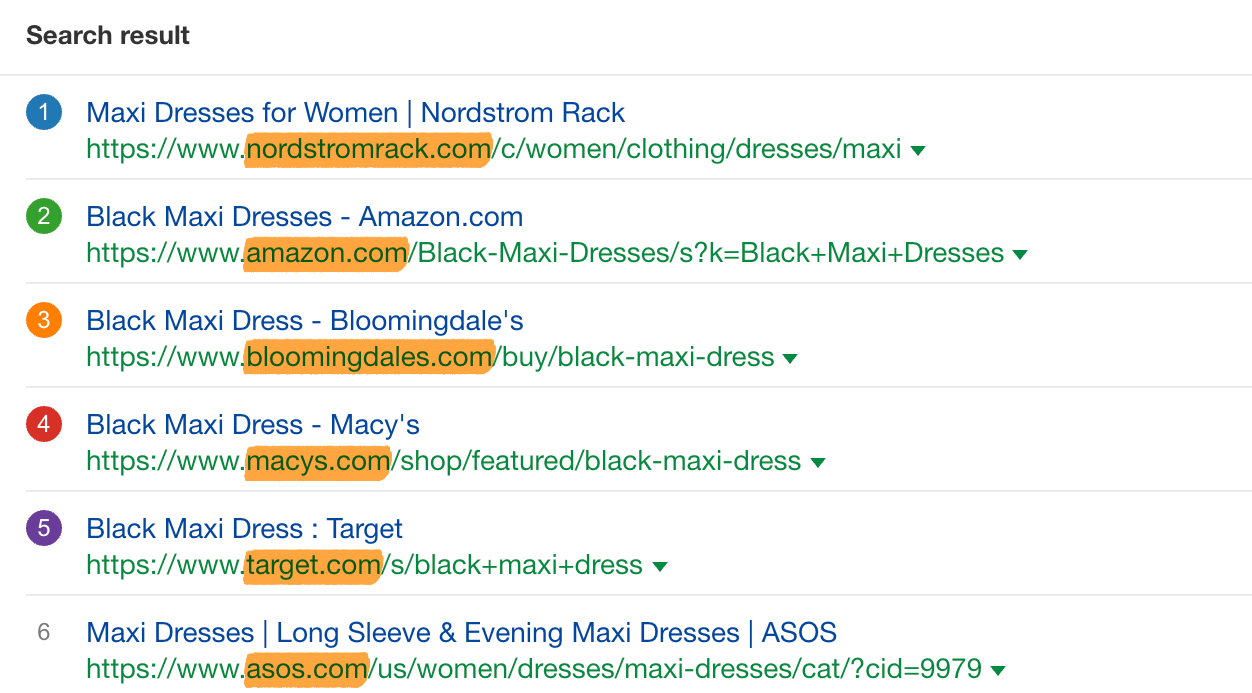Expand dropdown arrow for Nordstrom Rack URL
This screenshot has width=1252, height=693.
[918, 151]
